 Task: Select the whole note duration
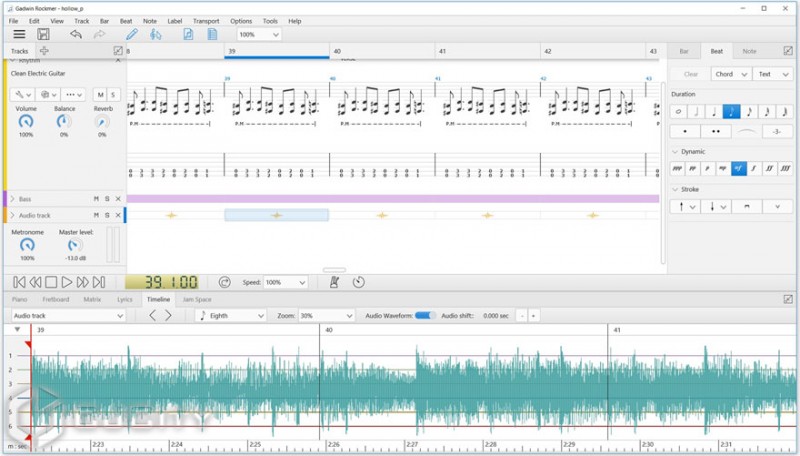[680, 111]
